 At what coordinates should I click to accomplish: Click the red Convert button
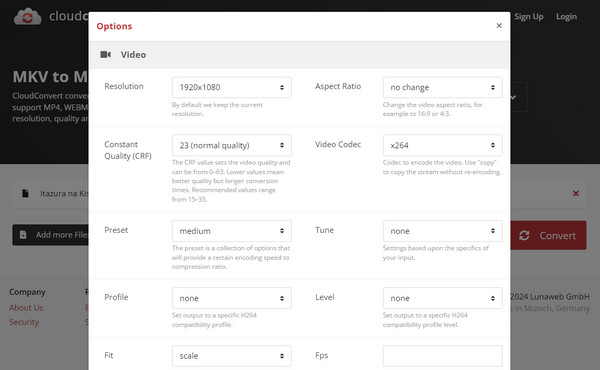pyautogui.click(x=548, y=235)
